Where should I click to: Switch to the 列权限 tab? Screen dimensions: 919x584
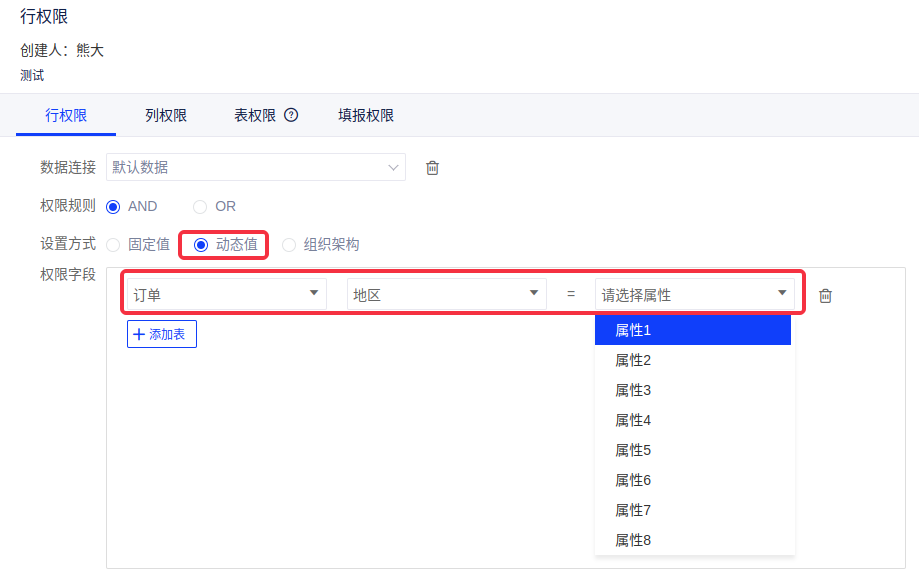[x=166, y=115]
